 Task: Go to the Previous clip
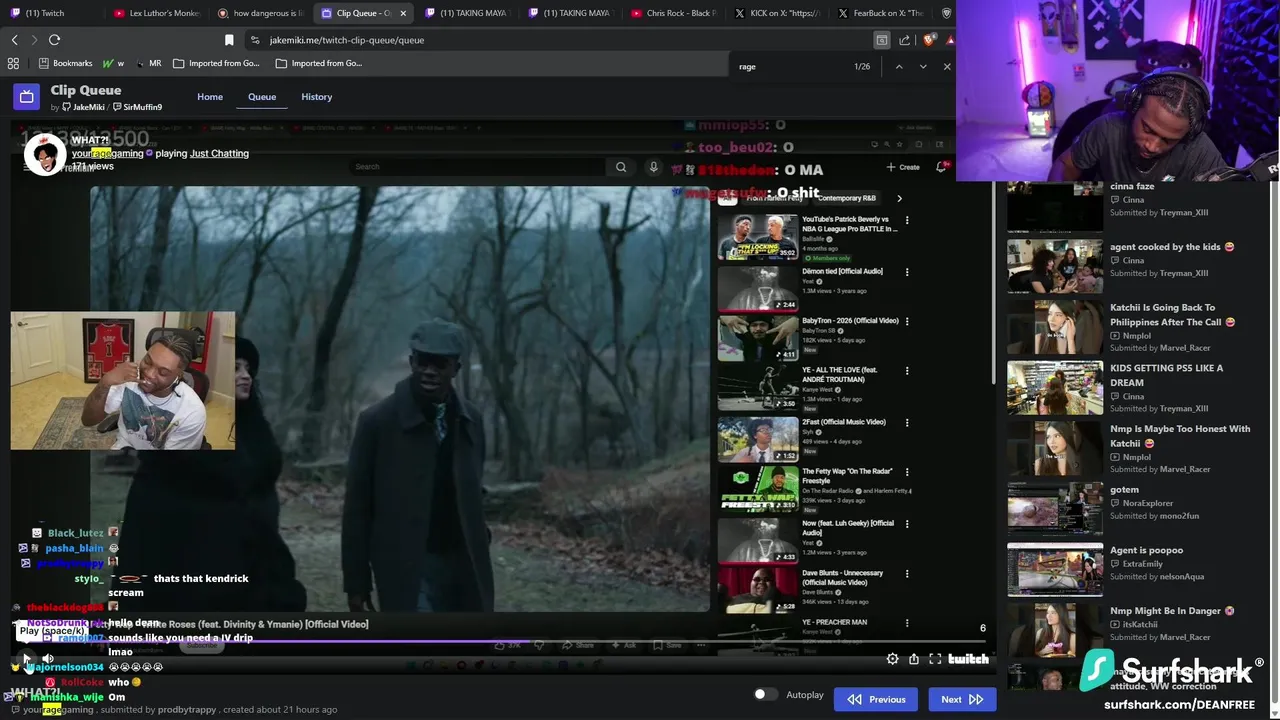(876, 699)
